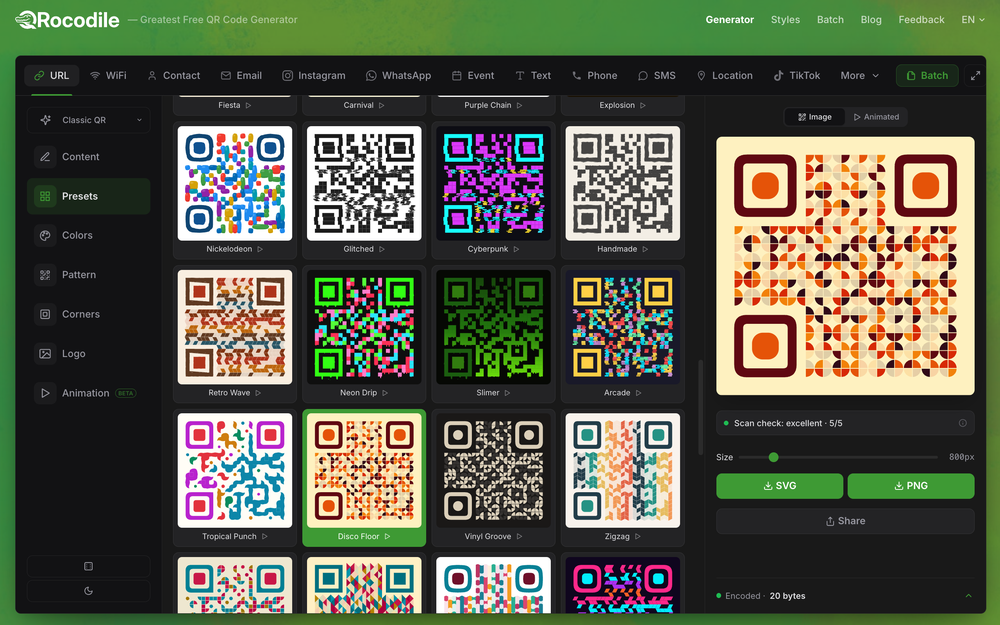The image size is (1000, 625).
Task: Play animation preview for Neon Drip preset
Action: coord(385,393)
